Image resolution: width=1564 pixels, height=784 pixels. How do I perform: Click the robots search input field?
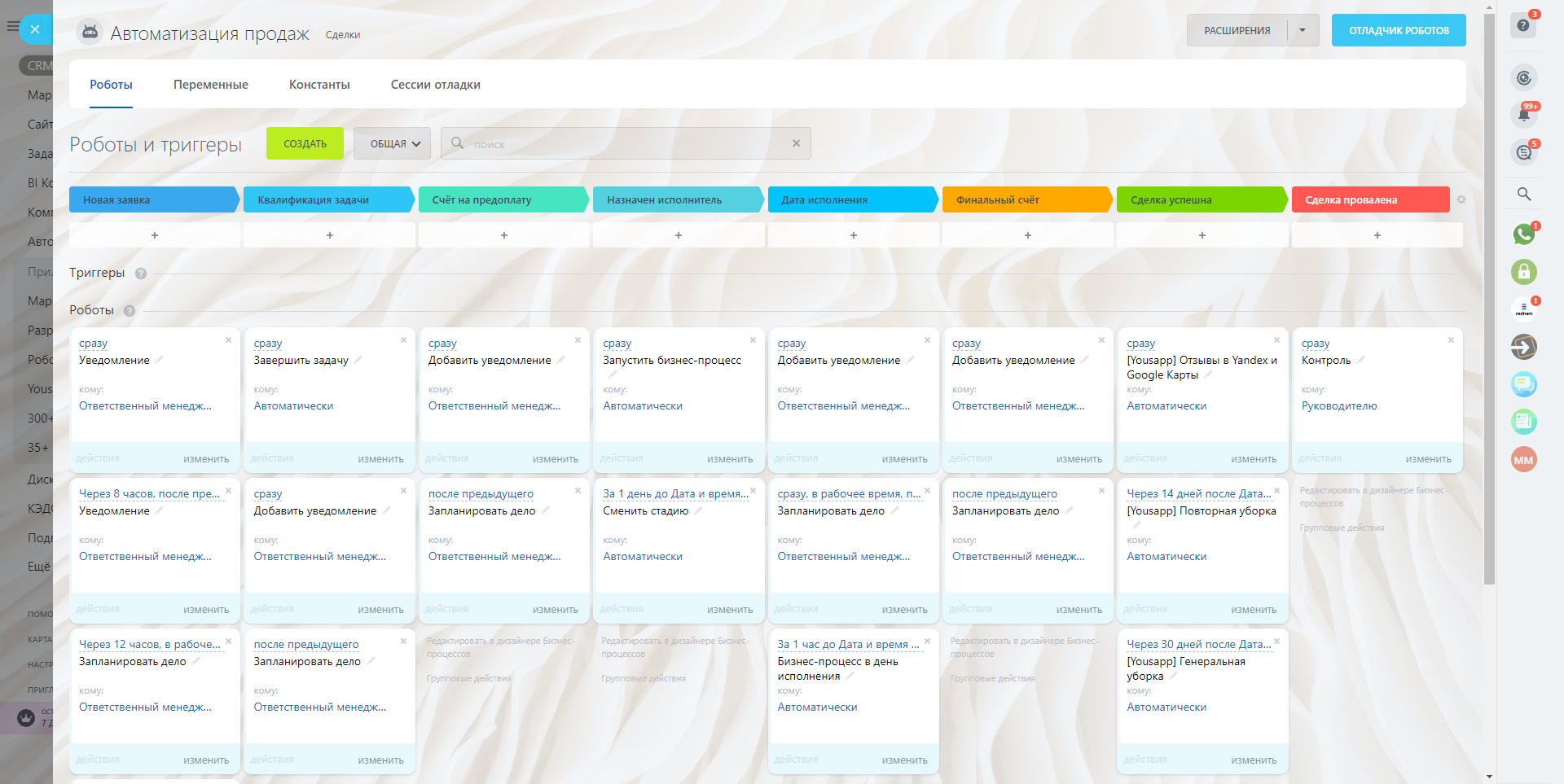pyautogui.click(x=627, y=144)
